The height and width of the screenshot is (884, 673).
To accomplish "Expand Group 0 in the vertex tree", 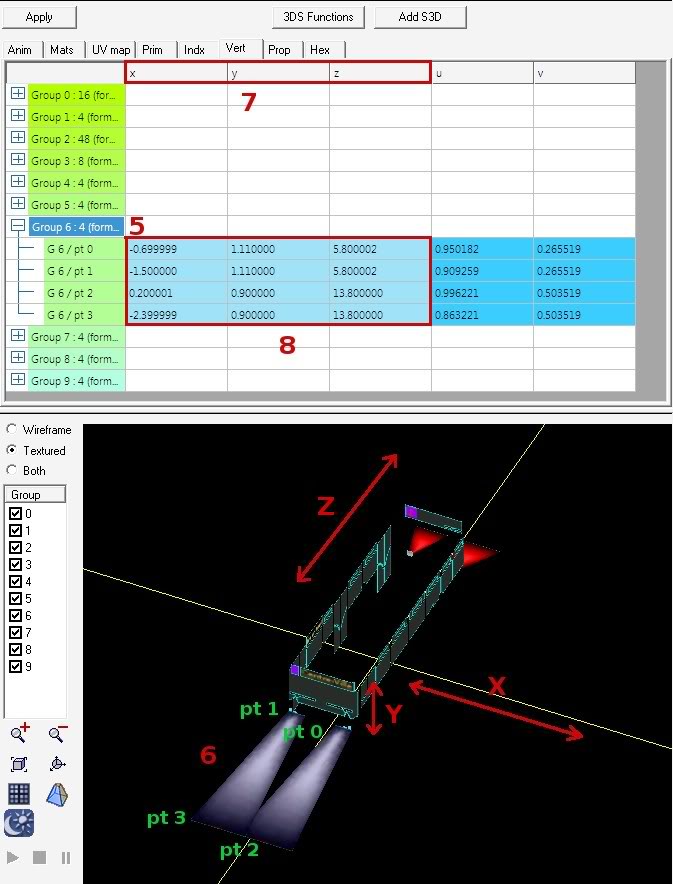I will [x=17, y=94].
